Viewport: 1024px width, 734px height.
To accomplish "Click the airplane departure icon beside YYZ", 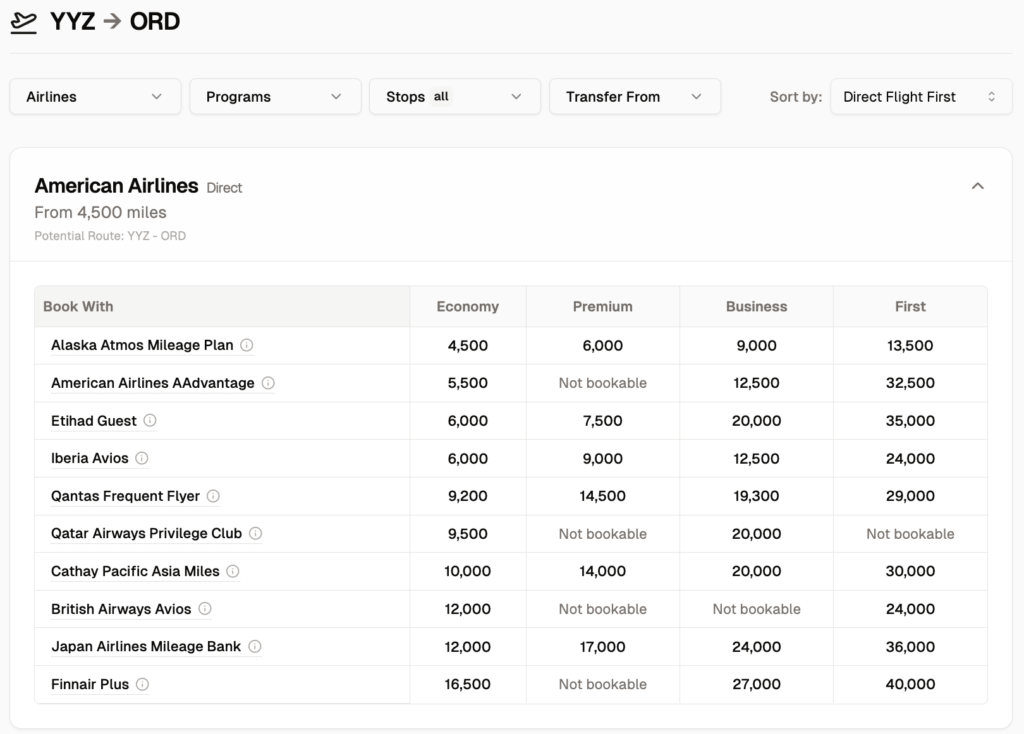I will (x=24, y=23).
